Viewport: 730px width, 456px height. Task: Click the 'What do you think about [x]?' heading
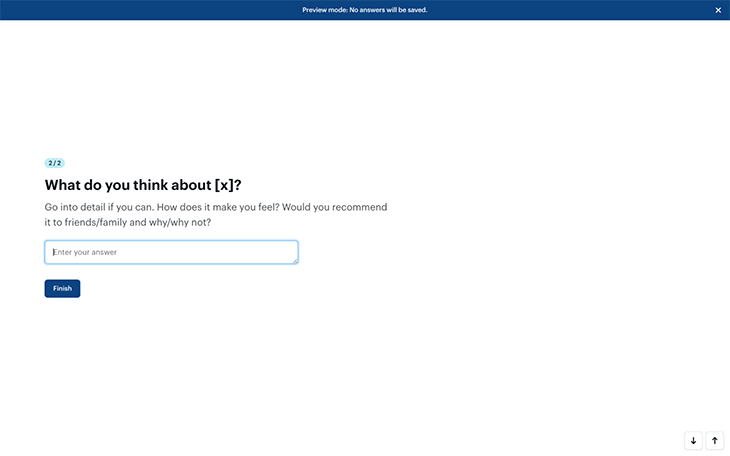pyautogui.click(x=143, y=185)
